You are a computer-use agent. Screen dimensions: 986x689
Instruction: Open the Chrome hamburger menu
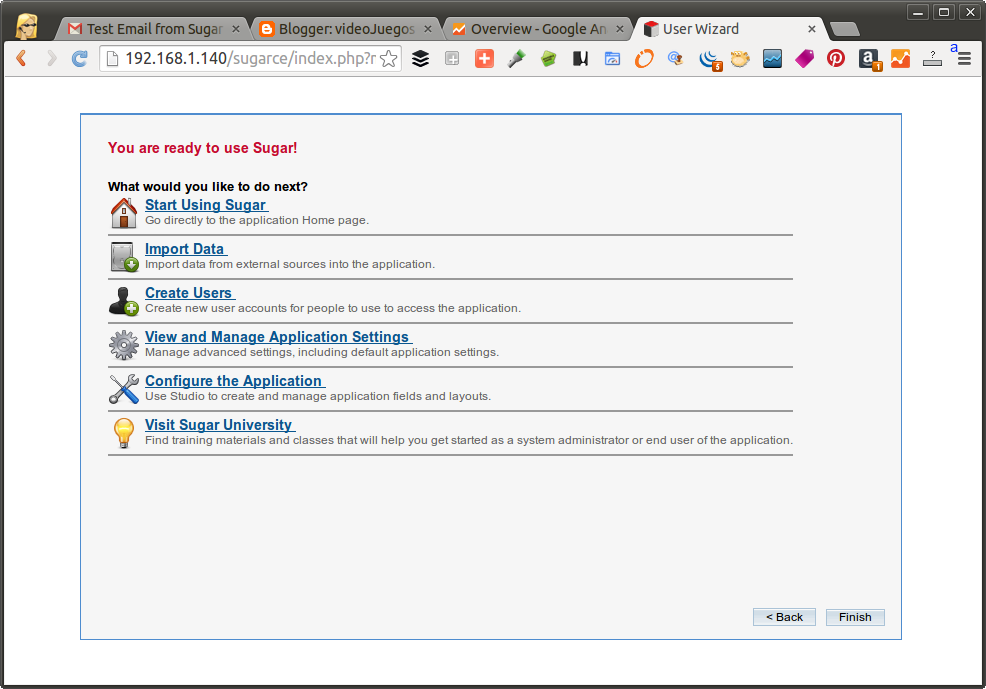(963, 59)
